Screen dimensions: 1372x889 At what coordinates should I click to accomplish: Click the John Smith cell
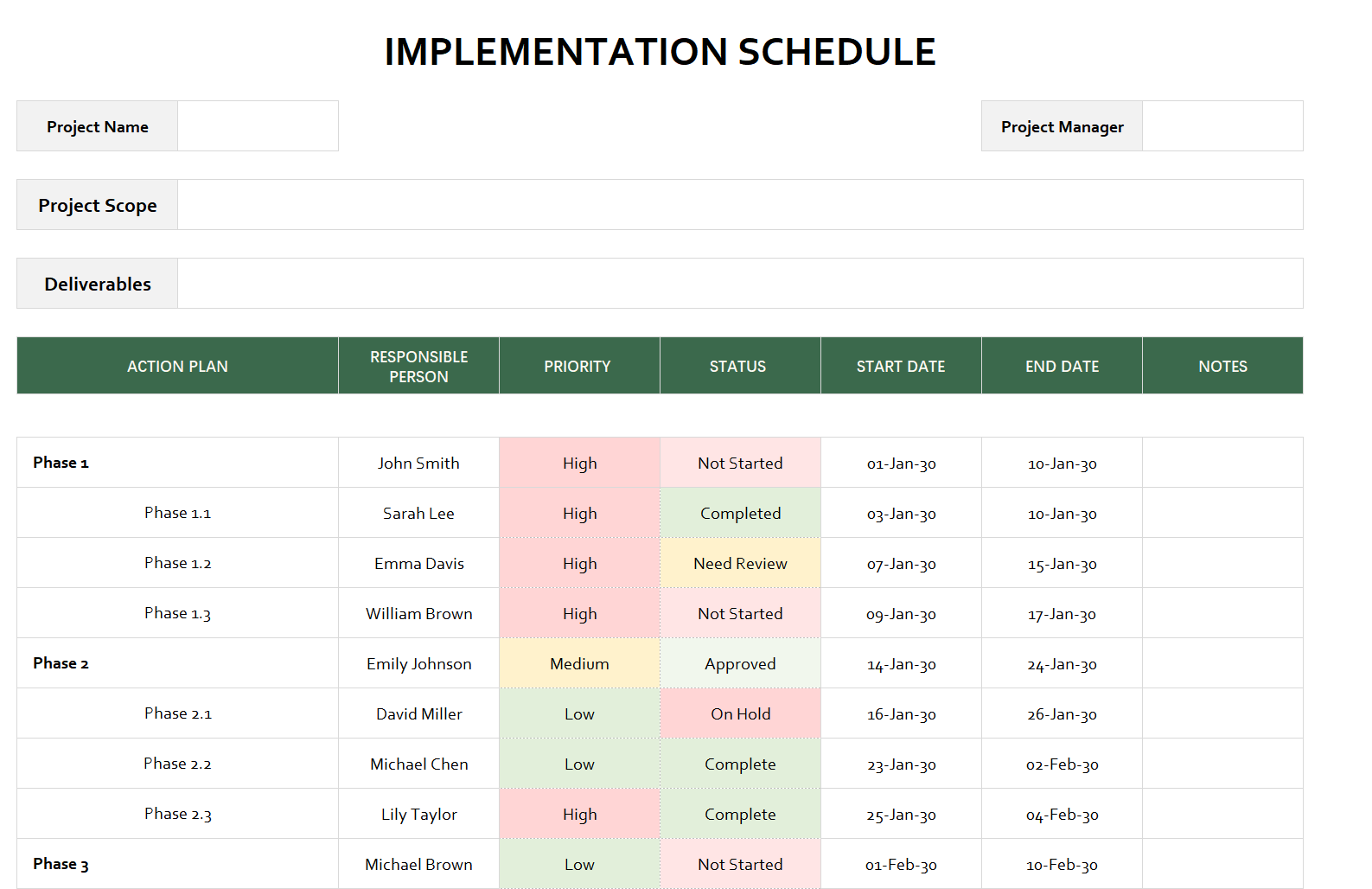pos(418,463)
